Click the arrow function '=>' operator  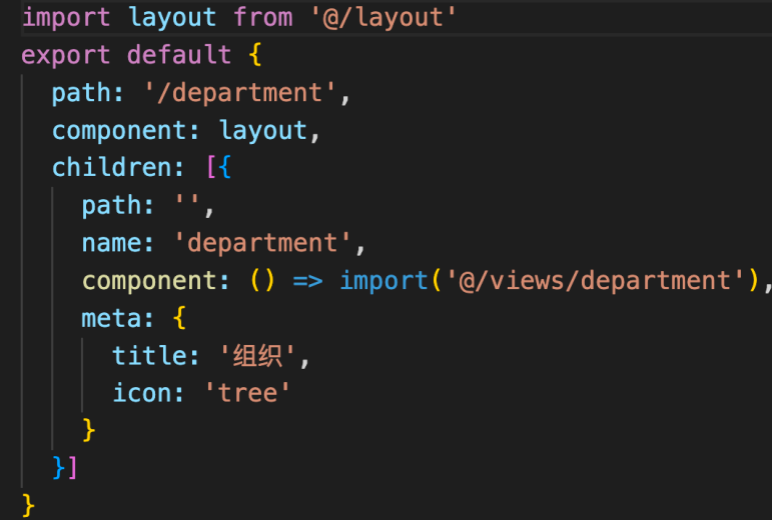tap(308, 282)
